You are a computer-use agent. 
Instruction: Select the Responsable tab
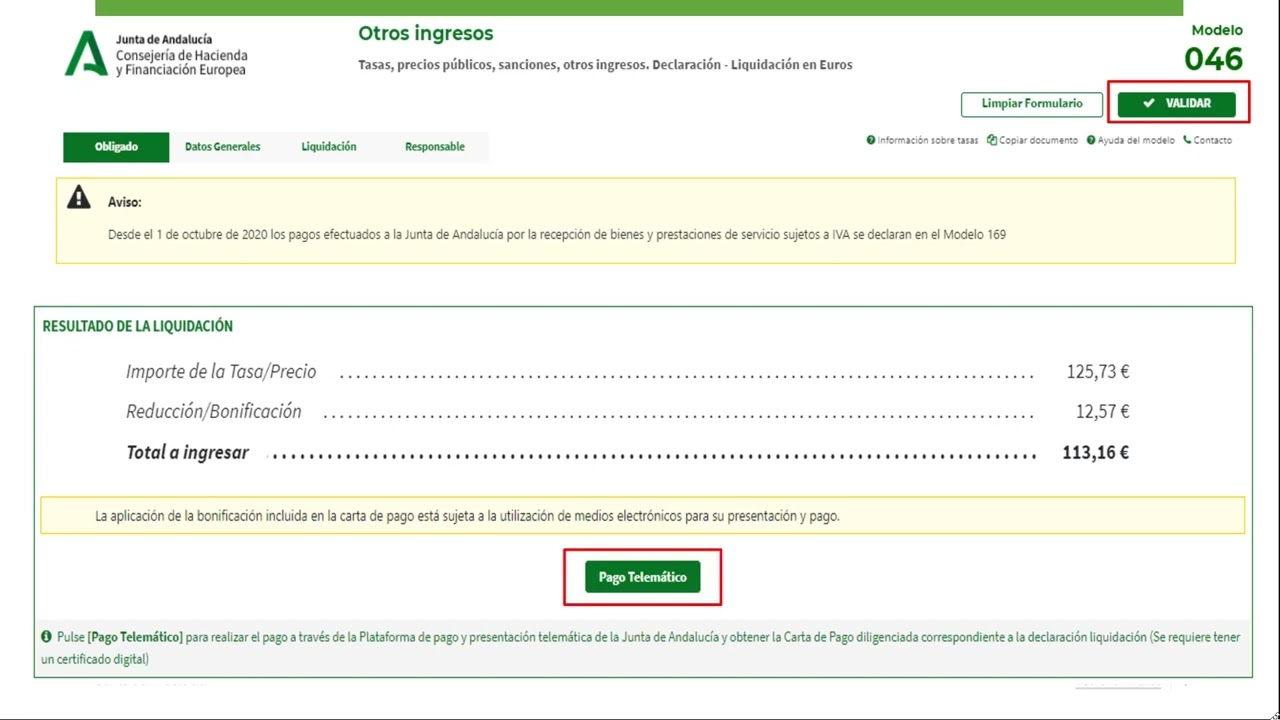[434, 147]
